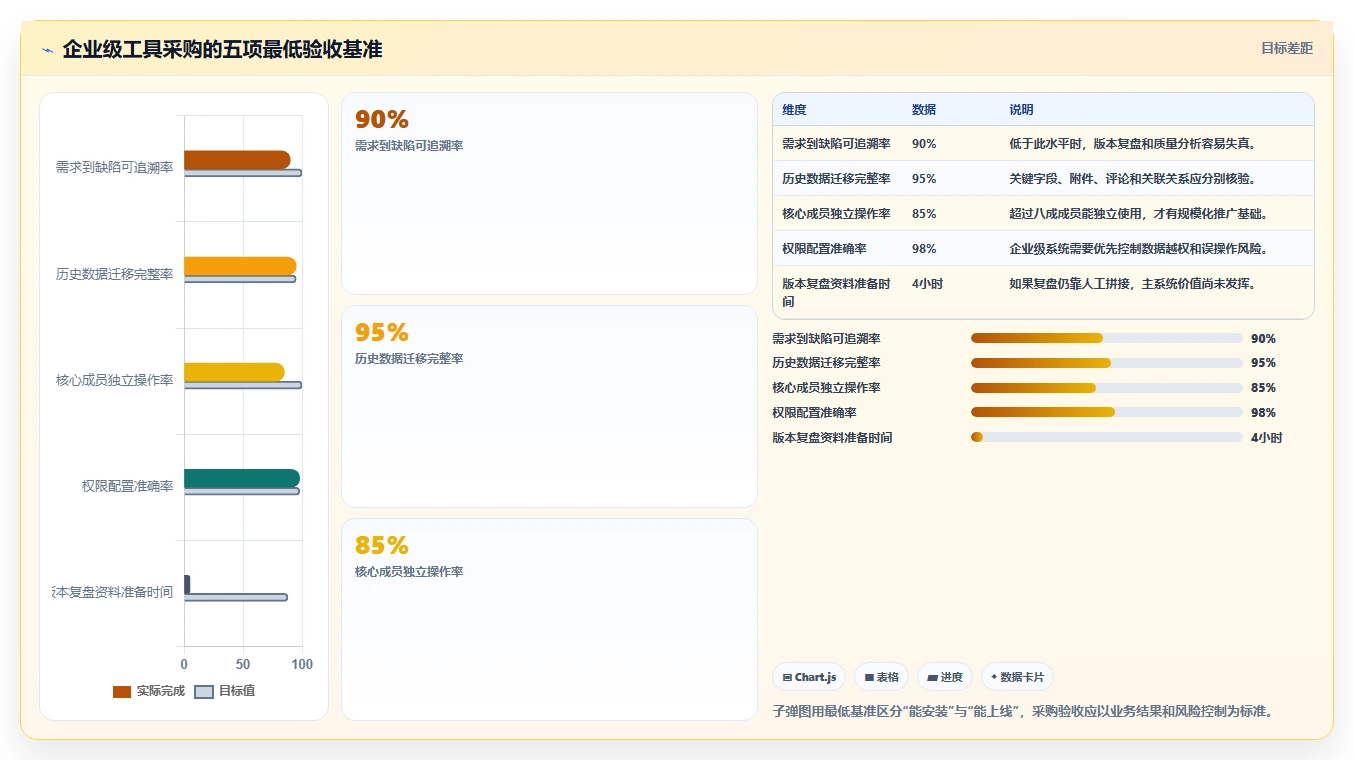Image resolution: width=1354 pixels, height=760 pixels.
Task: Click the 维度 table column header
Action: tap(794, 110)
